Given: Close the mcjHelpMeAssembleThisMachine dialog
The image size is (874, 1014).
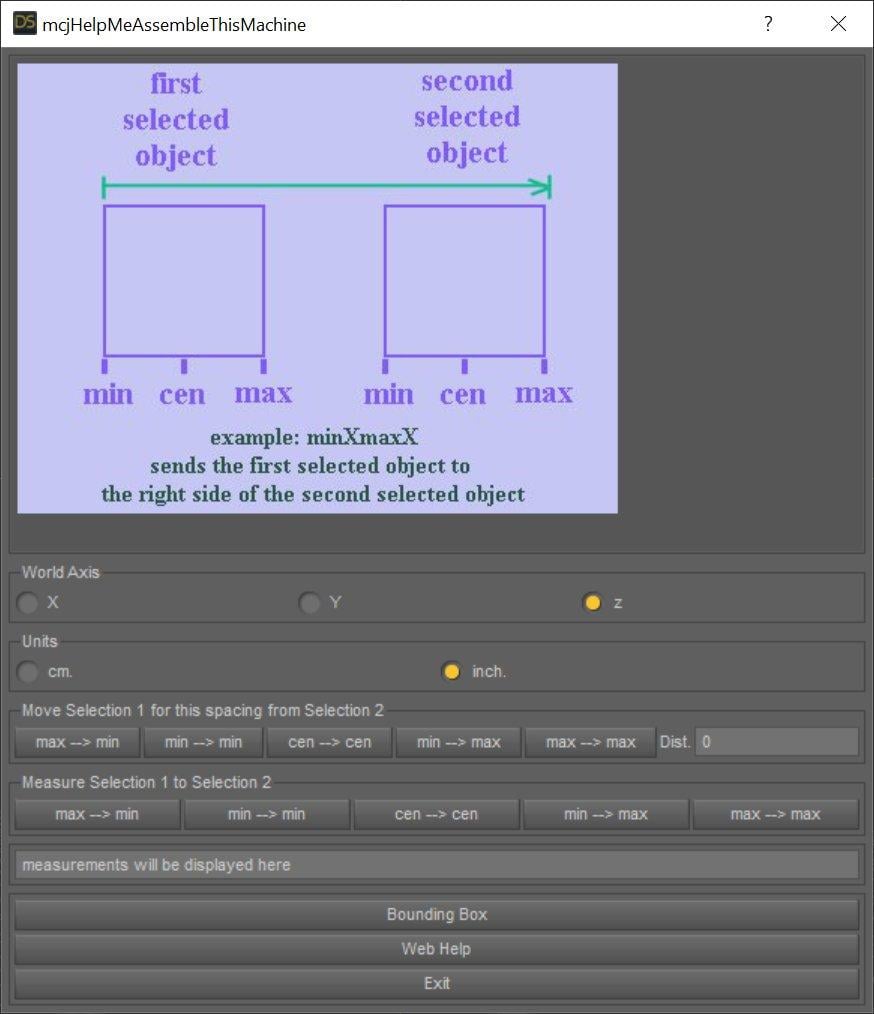Looking at the screenshot, I should [838, 24].
